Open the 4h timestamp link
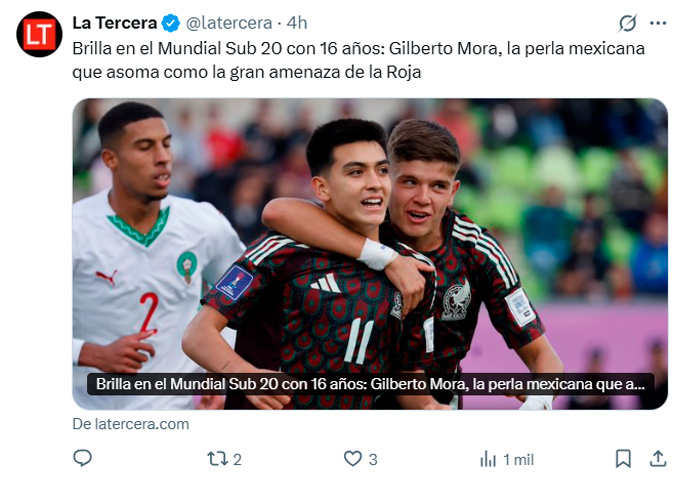The image size is (674, 480). pyautogui.click(x=297, y=23)
